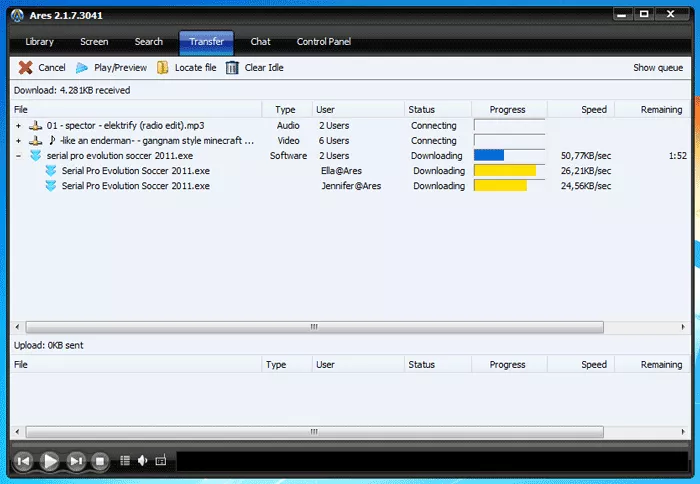This screenshot has width=700, height=484.
Task: Click Show queue
Action: click(x=658, y=67)
